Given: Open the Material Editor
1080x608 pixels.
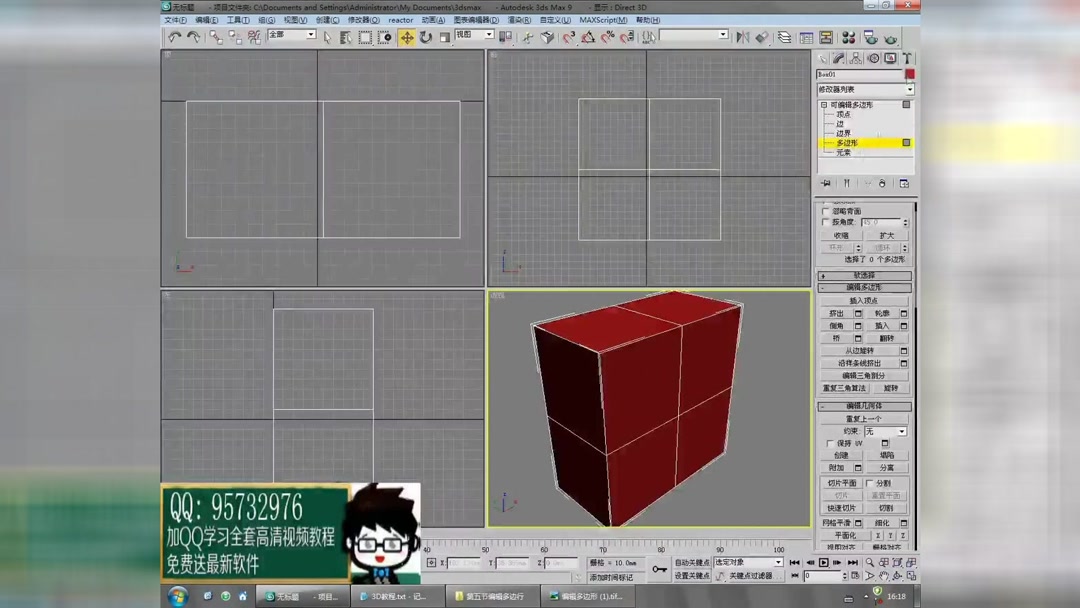Looking at the screenshot, I should click(848, 37).
